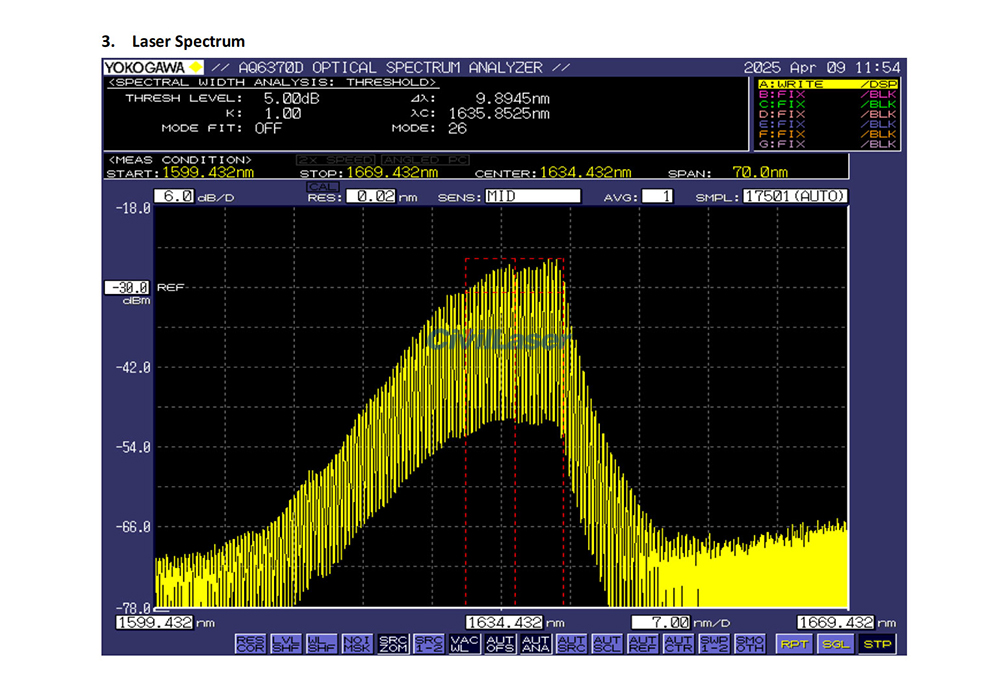Open the SENS sensitivity MID field
The width and height of the screenshot is (1000, 679).
[x=532, y=197]
